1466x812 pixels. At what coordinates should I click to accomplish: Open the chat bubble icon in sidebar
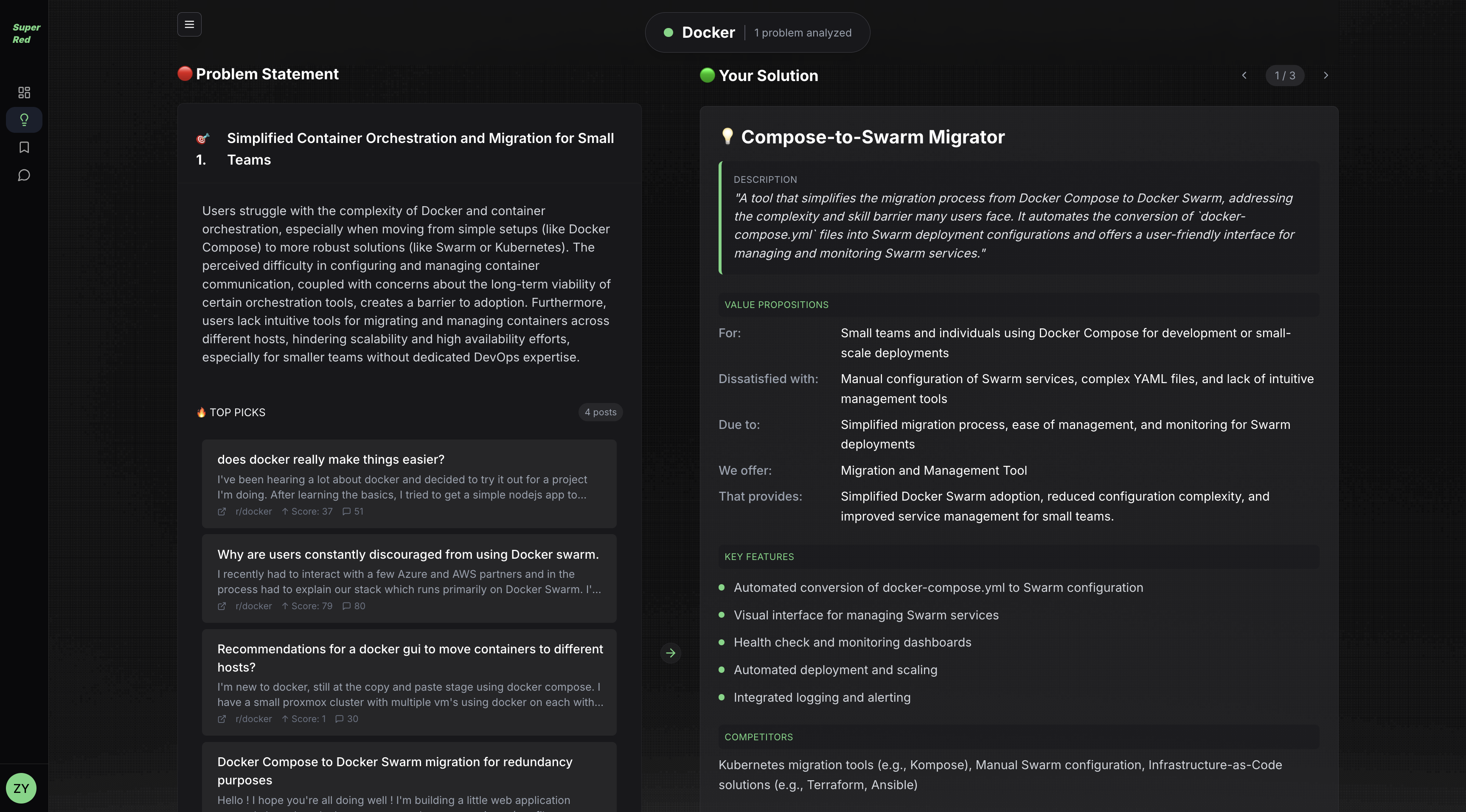24,175
